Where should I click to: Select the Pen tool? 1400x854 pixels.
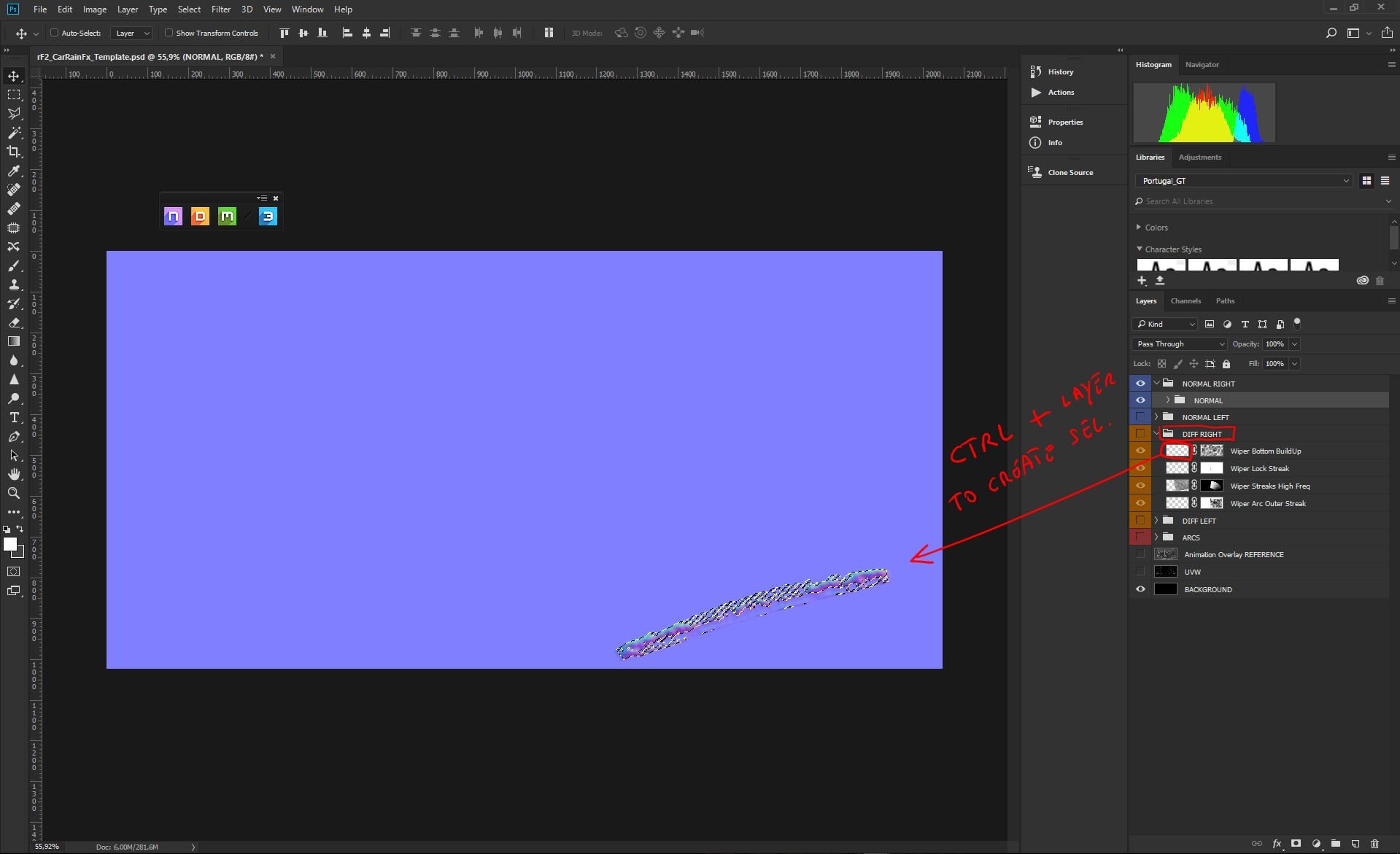click(x=14, y=436)
